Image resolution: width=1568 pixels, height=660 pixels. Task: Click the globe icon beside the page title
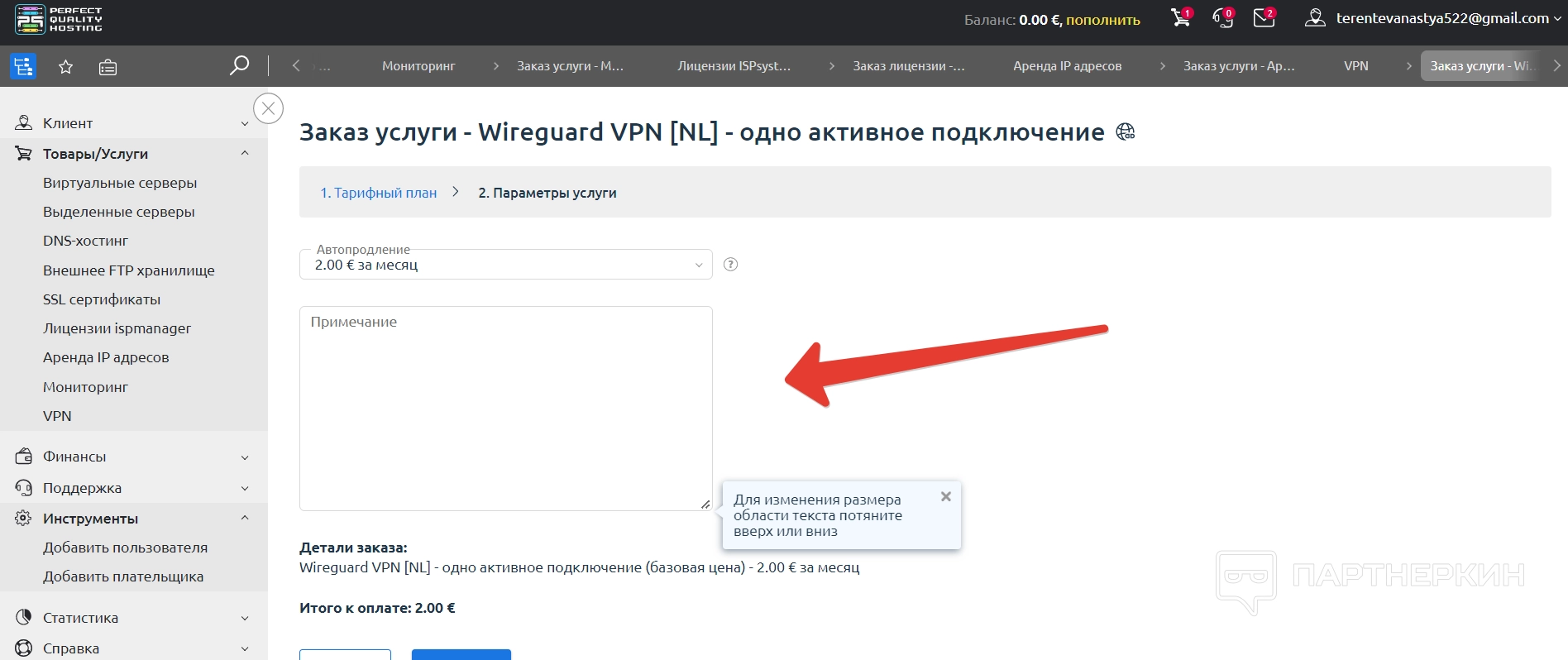pyautogui.click(x=1126, y=132)
